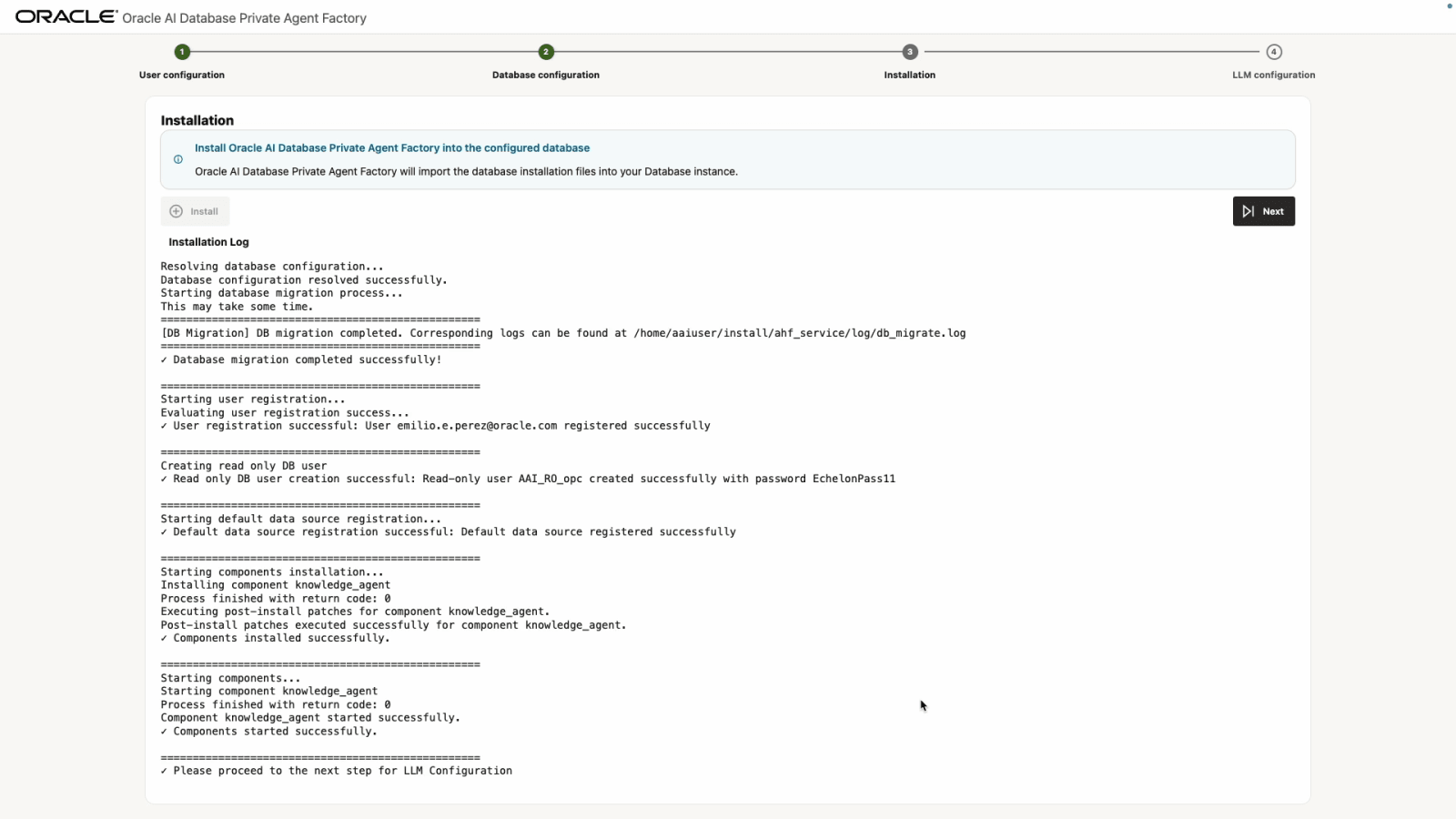Open the LLM configuration step label
This screenshot has width=1456, height=819.
[x=1274, y=75]
